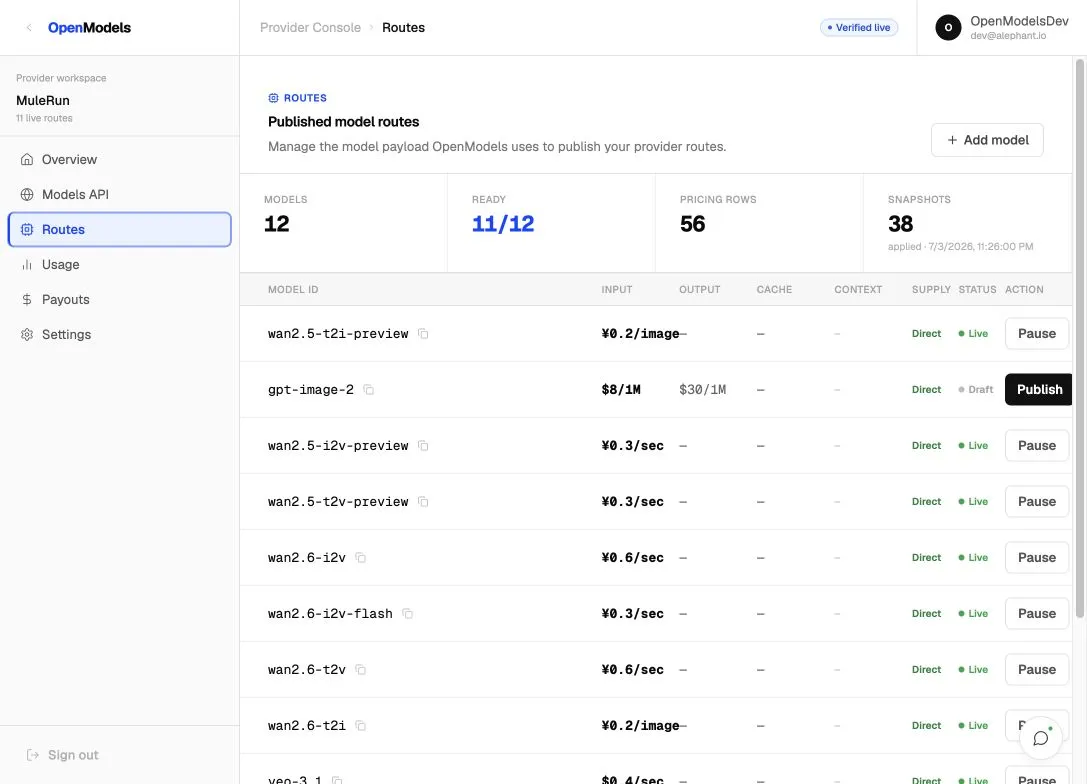This screenshot has height=784, width=1087.
Task: Click the Overview home icon
Action: coord(27,159)
